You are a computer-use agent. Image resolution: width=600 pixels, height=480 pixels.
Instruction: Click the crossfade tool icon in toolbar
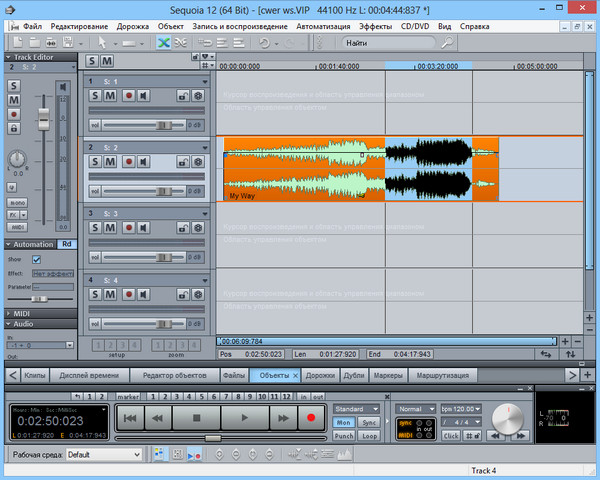pyautogui.click(x=163, y=43)
